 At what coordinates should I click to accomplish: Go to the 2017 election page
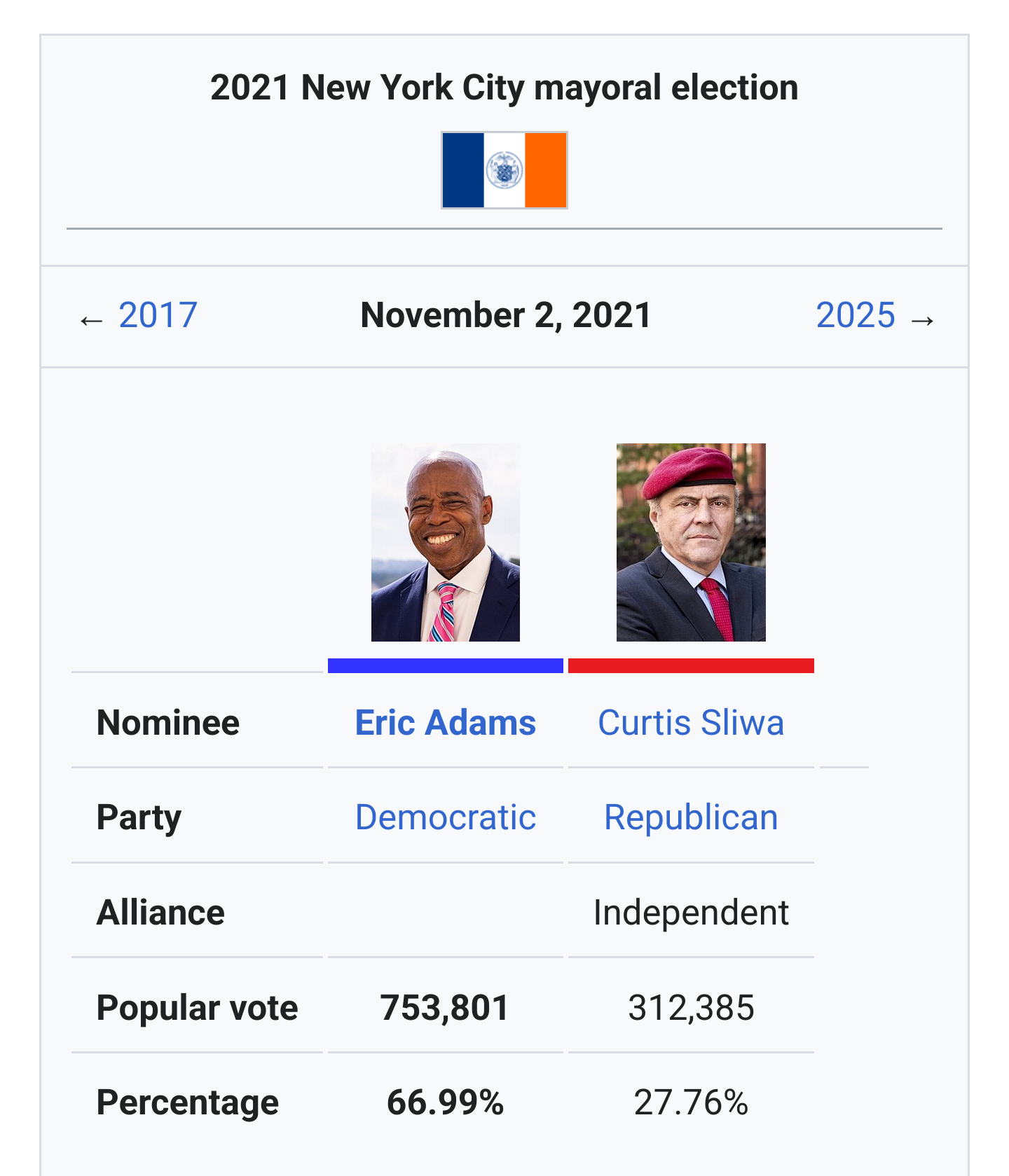click(158, 315)
